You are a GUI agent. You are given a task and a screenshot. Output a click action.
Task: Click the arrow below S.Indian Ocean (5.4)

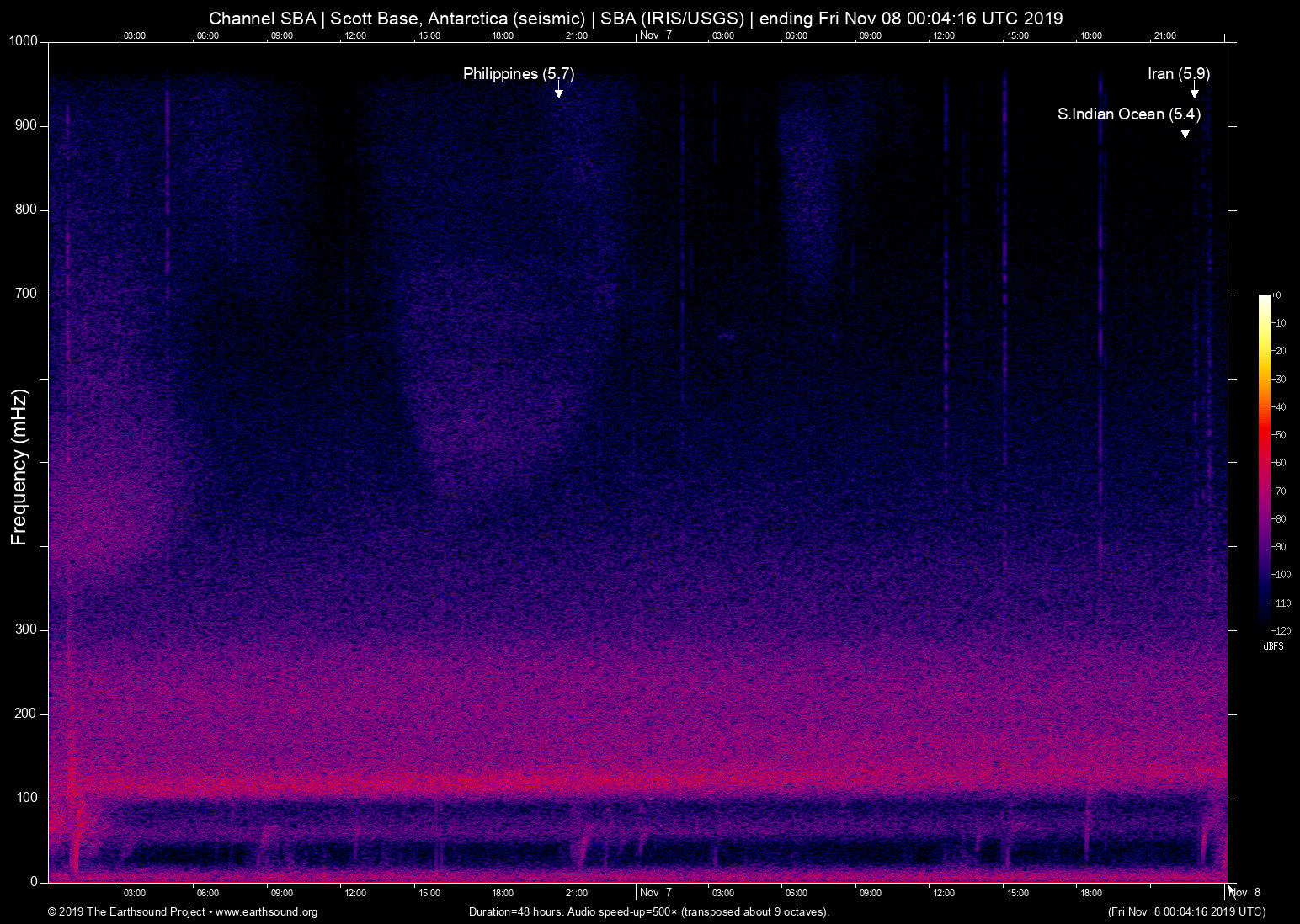point(1185,131)
